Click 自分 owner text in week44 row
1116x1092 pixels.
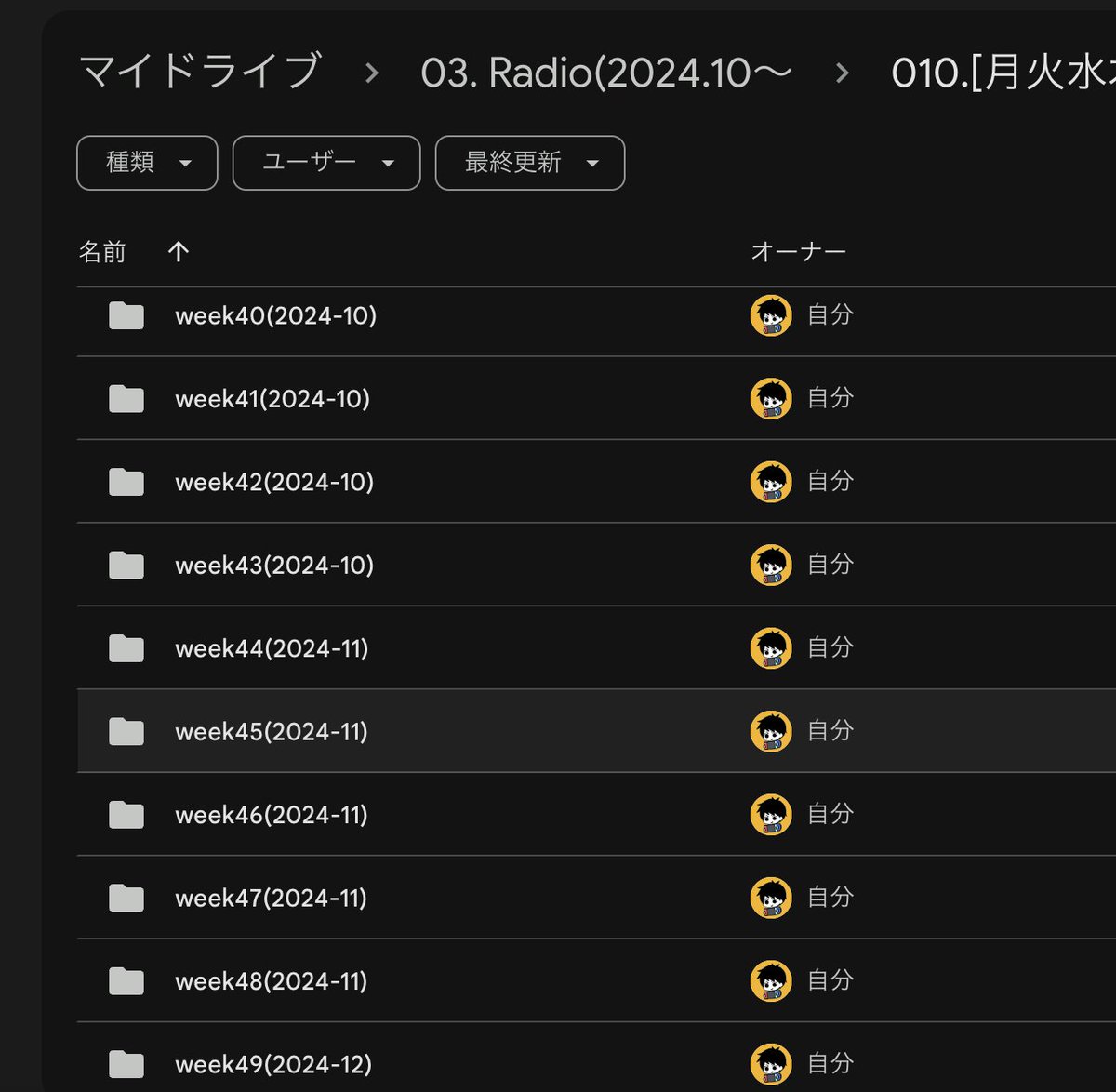(830, 647)
